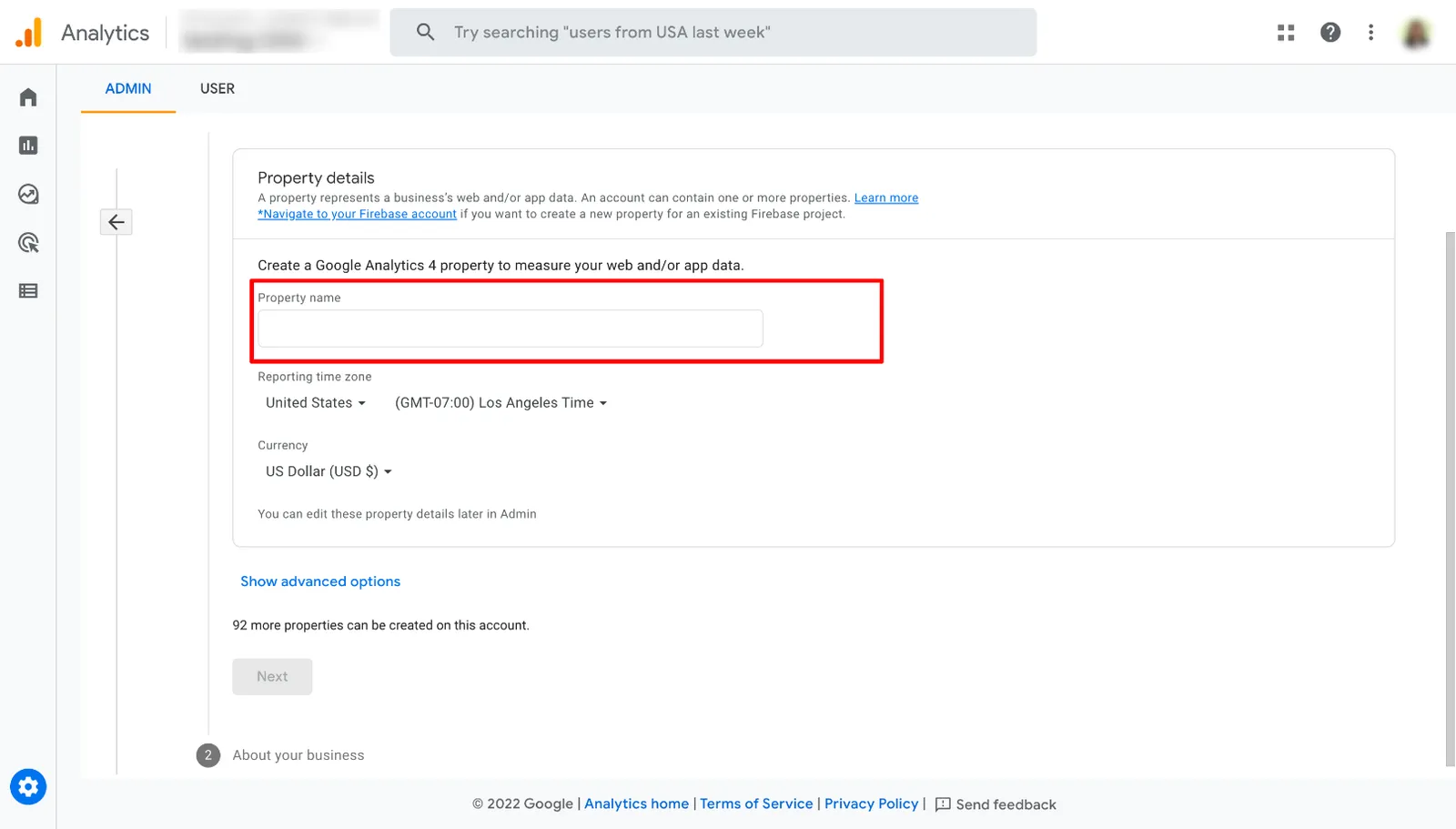The image size is (1456, 829).
Task: Click the page's vertical scrollbar
Action: pyautogui.click(x=1451, y=499)
